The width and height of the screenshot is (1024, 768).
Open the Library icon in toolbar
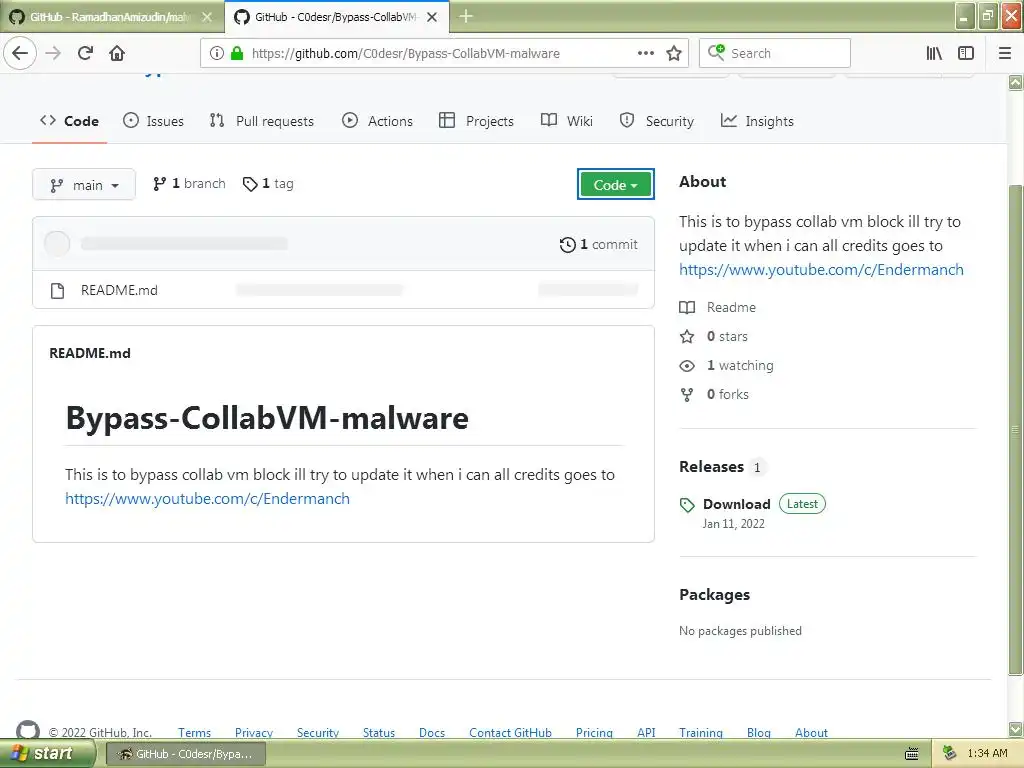(x=934, y=53)
